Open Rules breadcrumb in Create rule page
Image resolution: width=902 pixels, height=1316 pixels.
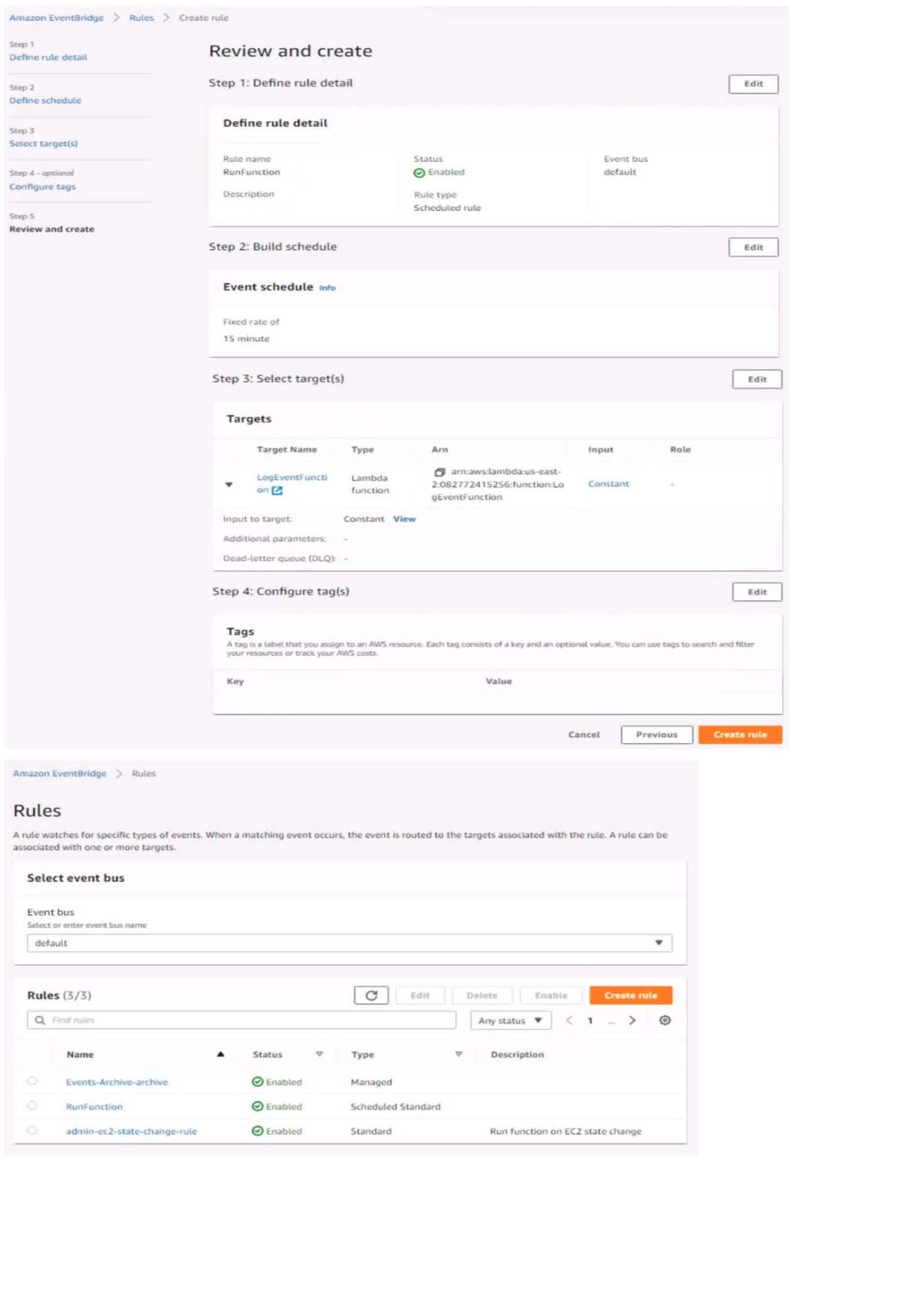141,18
